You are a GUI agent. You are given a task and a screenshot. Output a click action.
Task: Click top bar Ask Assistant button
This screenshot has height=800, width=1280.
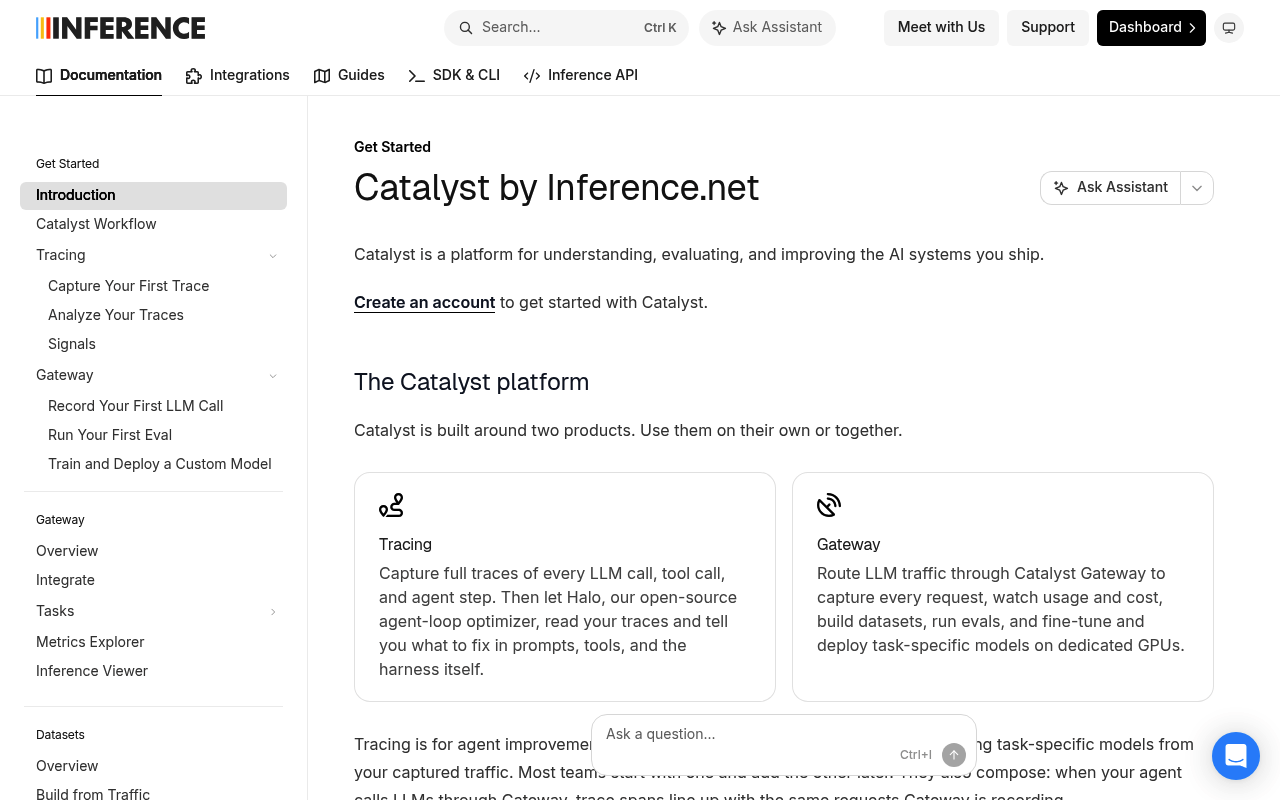[767, 28]
